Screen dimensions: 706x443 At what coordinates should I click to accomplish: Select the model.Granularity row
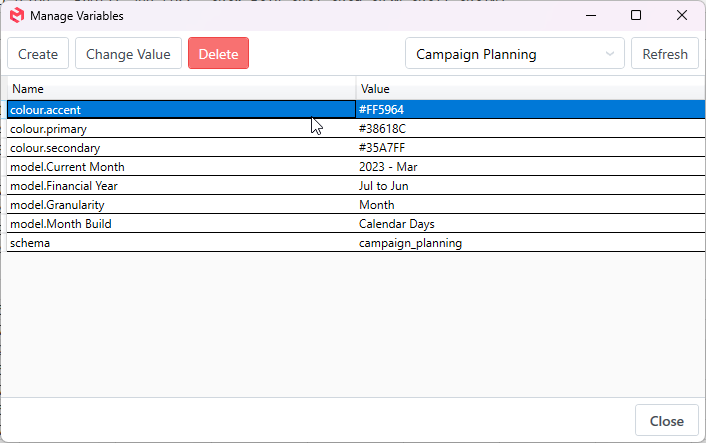point(180,205)
